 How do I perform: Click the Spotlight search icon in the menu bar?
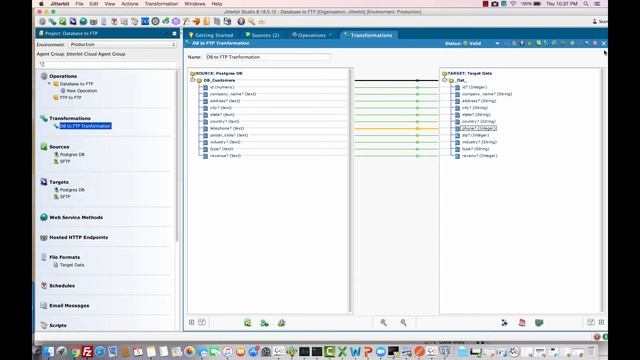click(586, 4)
